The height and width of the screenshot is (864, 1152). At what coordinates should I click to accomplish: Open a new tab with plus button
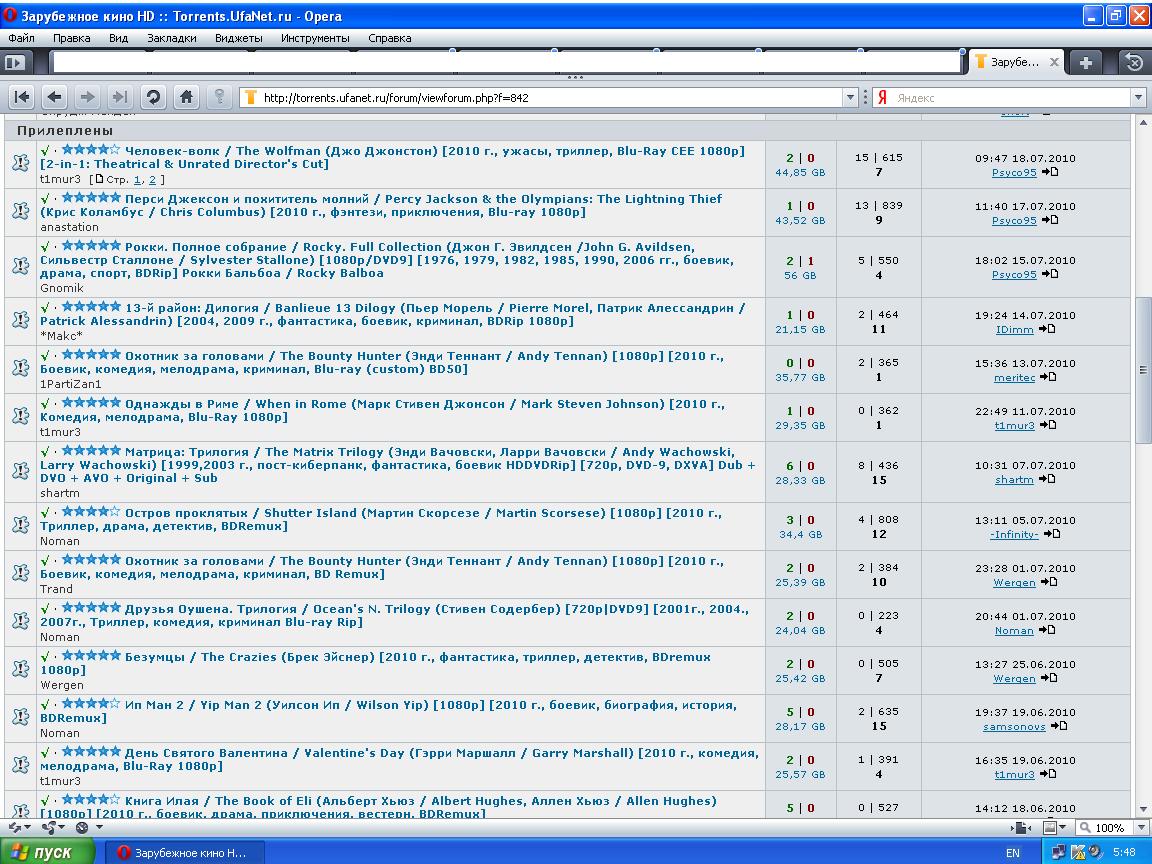[1086, 62]
